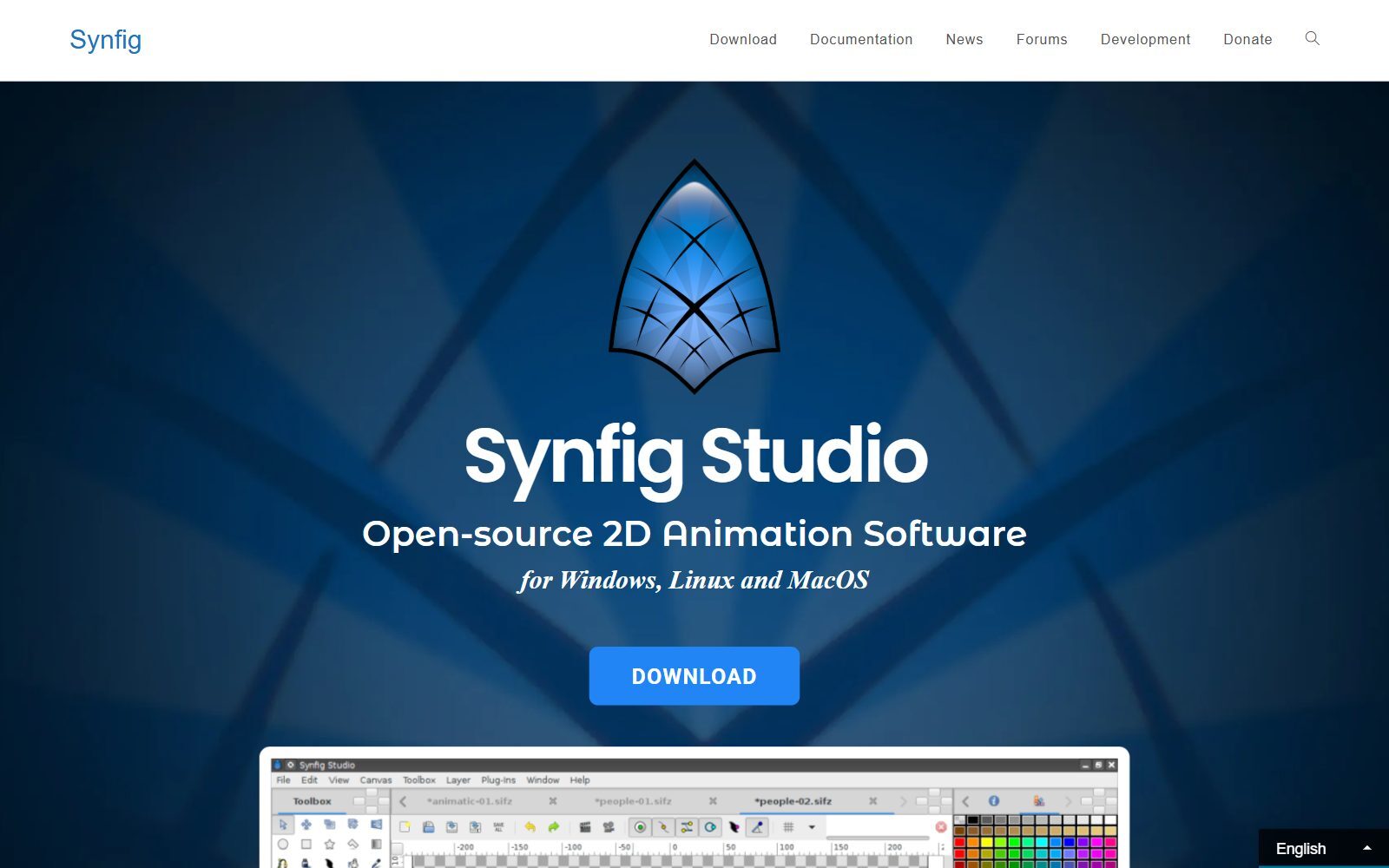Open the search icon in the site header
1389x868 pixels.
(1312, 38)
